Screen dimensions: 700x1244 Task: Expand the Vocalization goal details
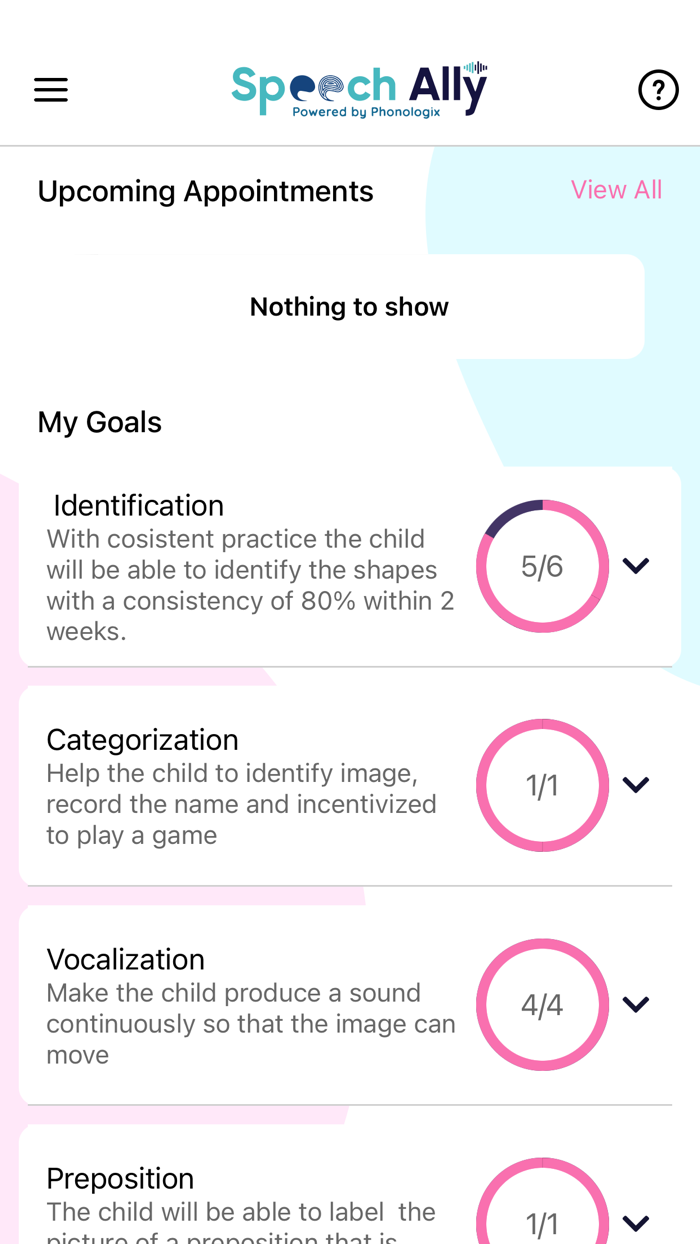coord(636,1006)
